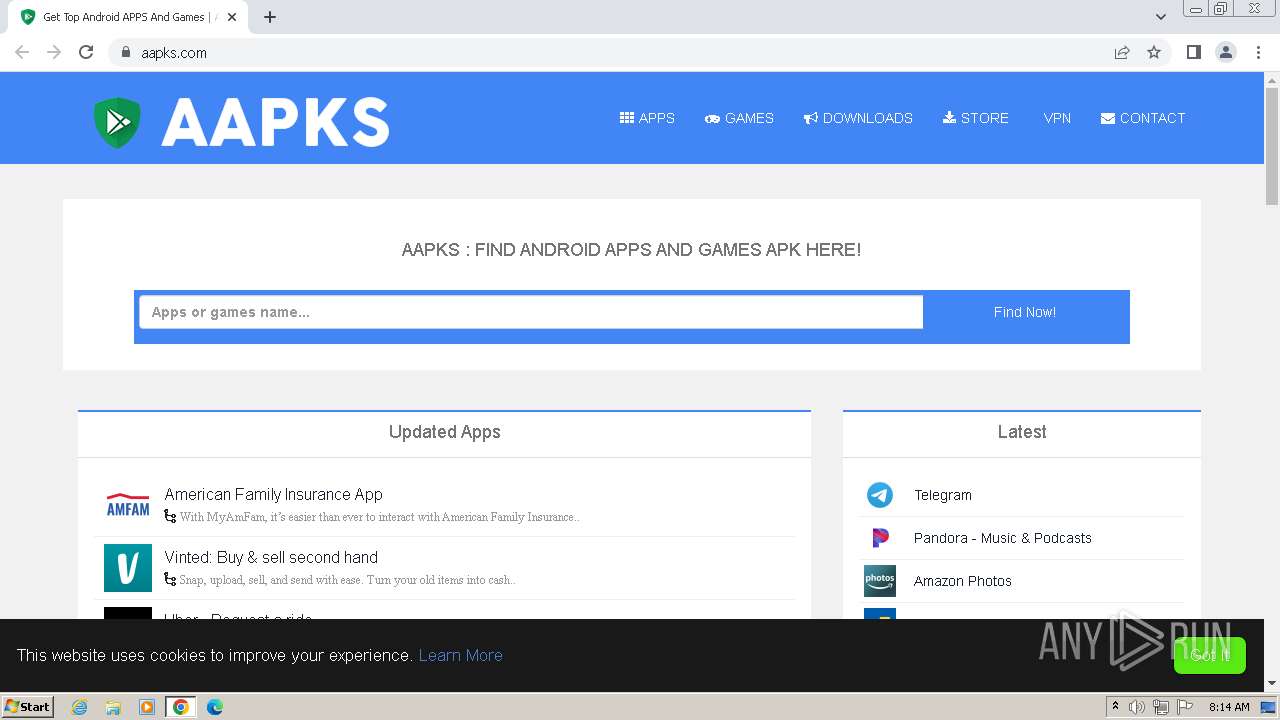Open the VPN menu link

[x=1057, y=118]
